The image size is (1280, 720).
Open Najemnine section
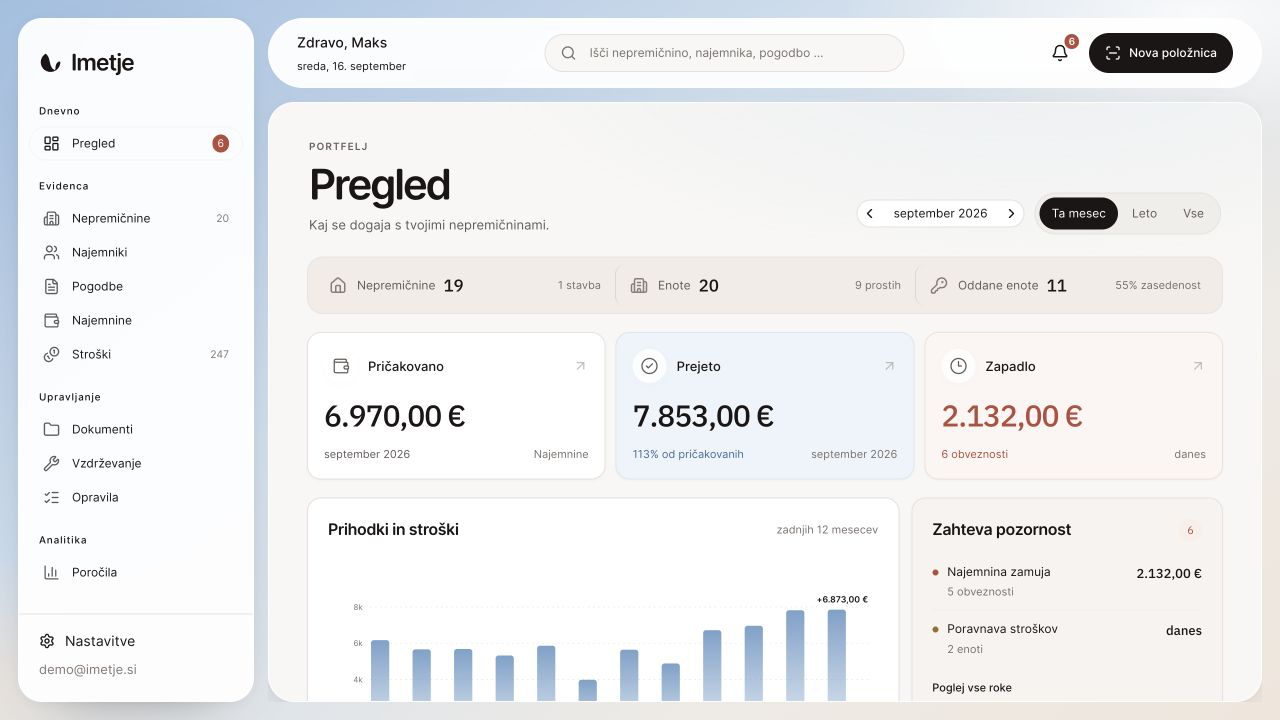(x=136, y=320)
